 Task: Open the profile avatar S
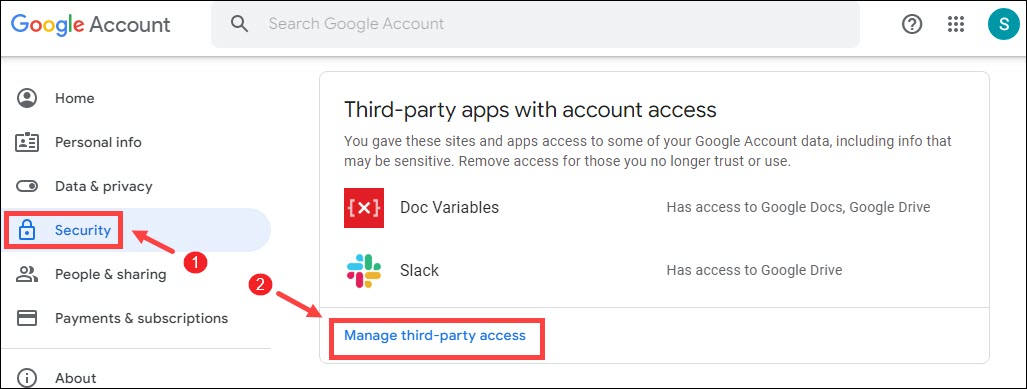(x=1003, y=24)
